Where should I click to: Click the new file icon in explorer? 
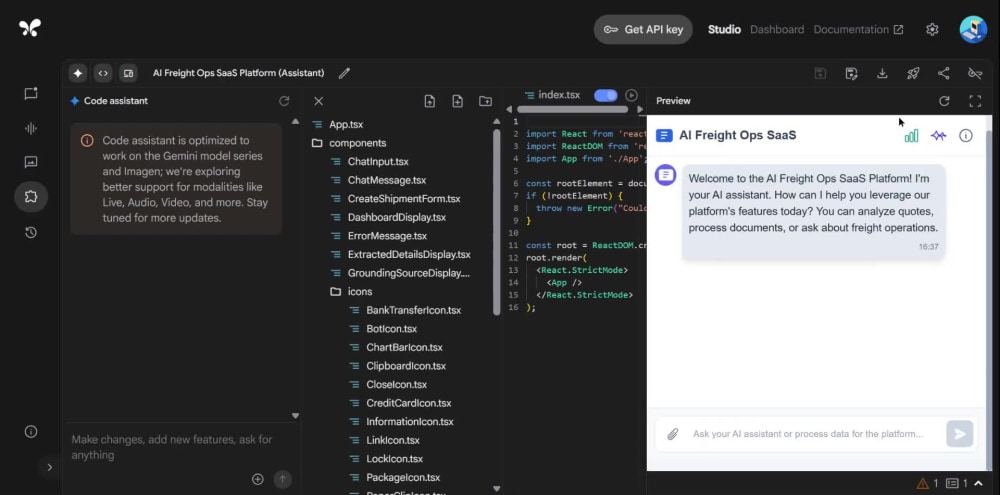coord(457,101)
